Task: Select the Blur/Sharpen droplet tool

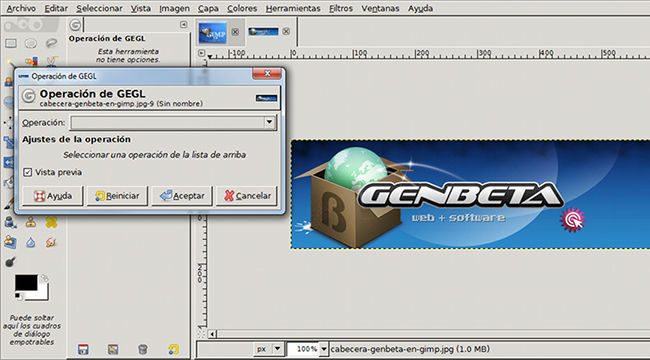Action: 31,242
